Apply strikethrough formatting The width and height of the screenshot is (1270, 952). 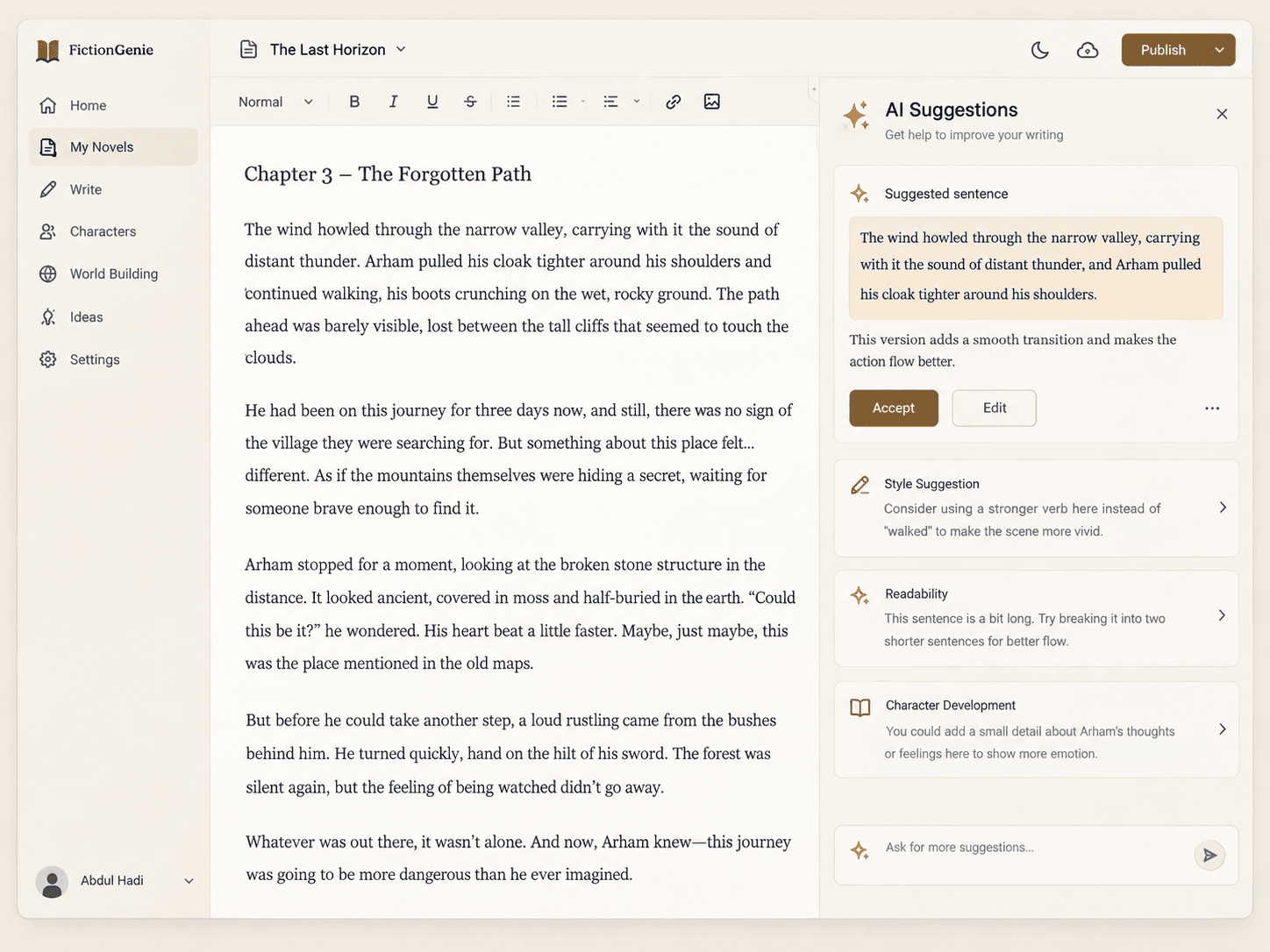coord(470,102)
